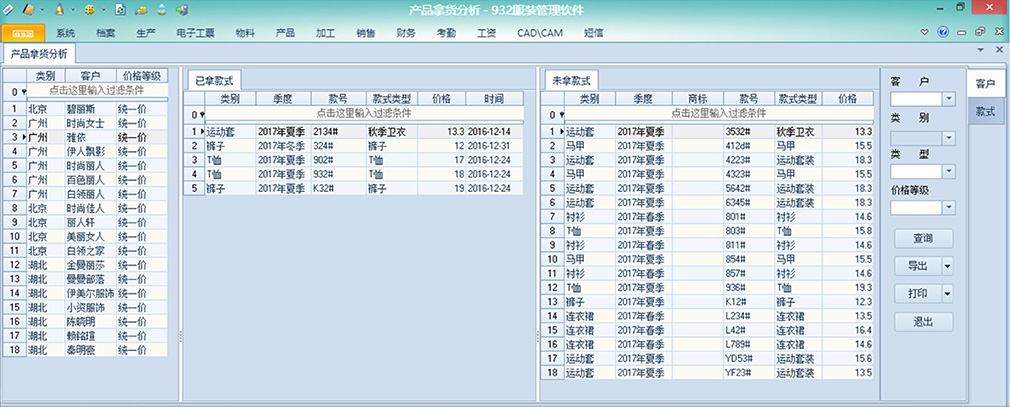Image resolution: width=1010 pixels, height=407 pixels.
Task: Open the 客户 combo box dropdown
Action: tap(949, 99)
